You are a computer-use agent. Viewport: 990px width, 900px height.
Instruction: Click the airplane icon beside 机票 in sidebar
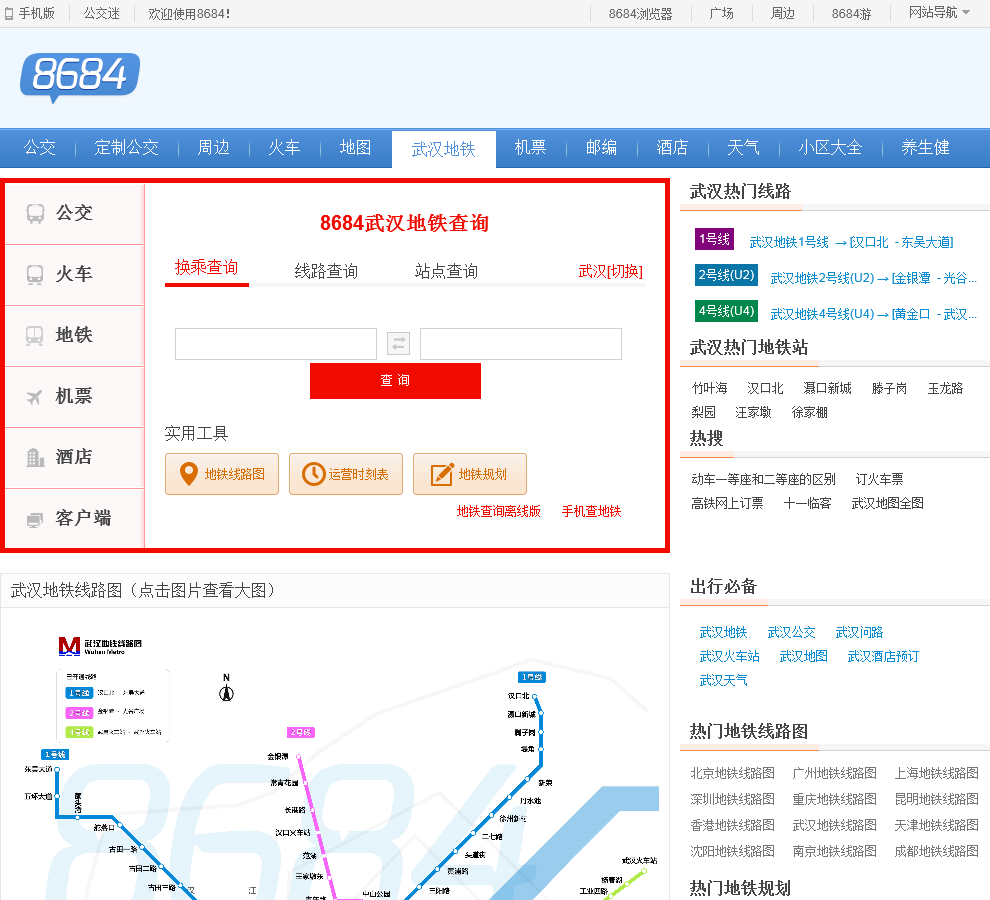point(34,397)
